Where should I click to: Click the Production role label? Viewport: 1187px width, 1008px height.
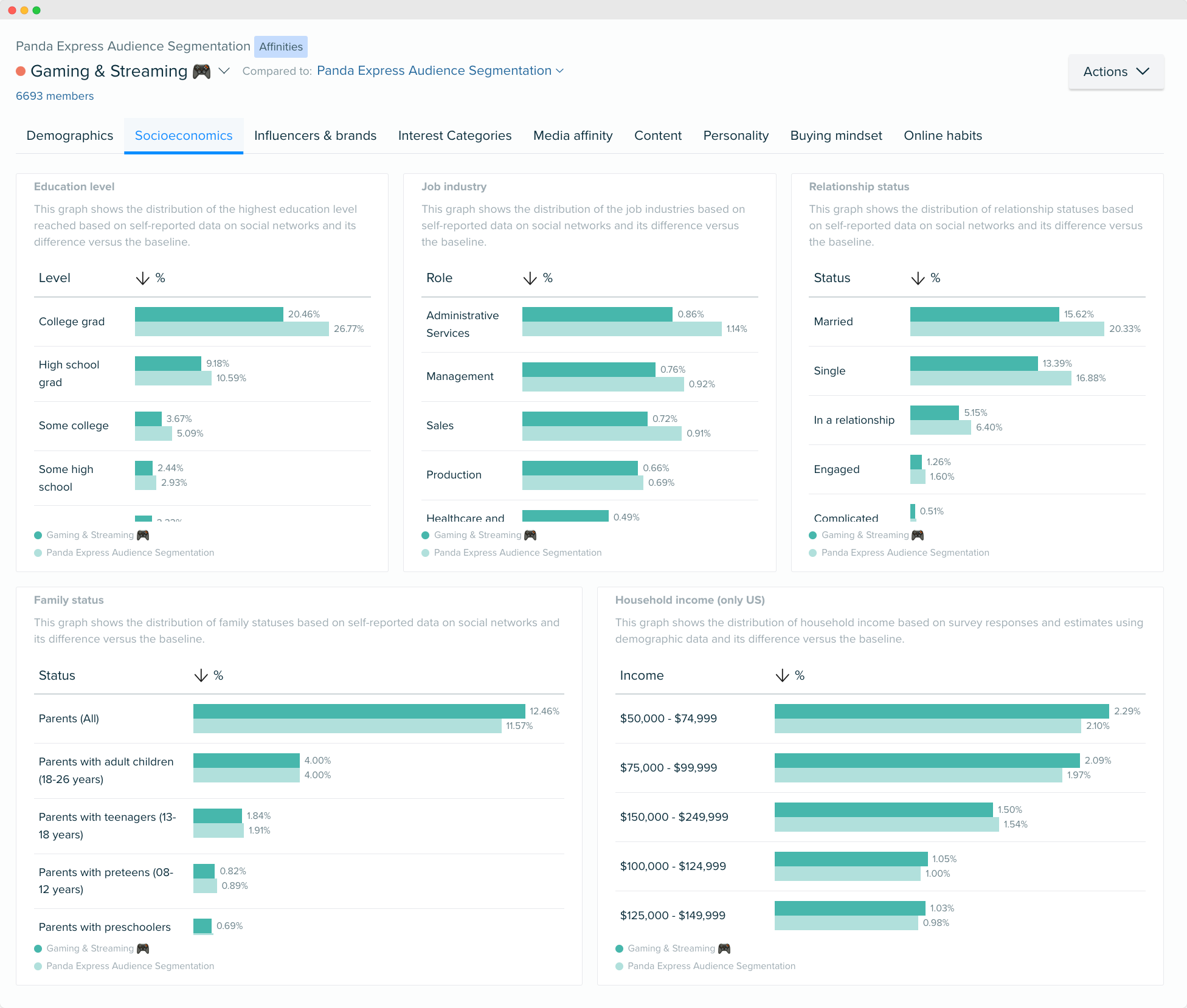pos(454,475)
